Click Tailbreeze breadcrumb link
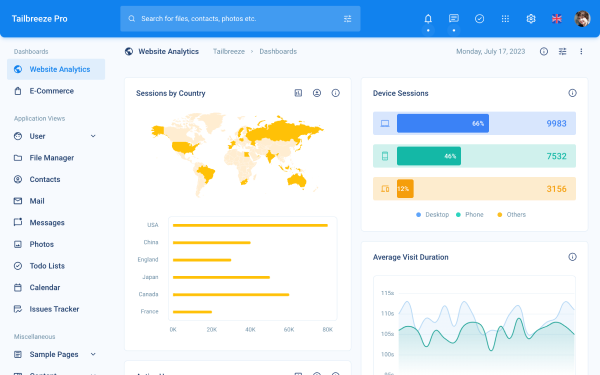600x375 pixels. click(229, 51)
